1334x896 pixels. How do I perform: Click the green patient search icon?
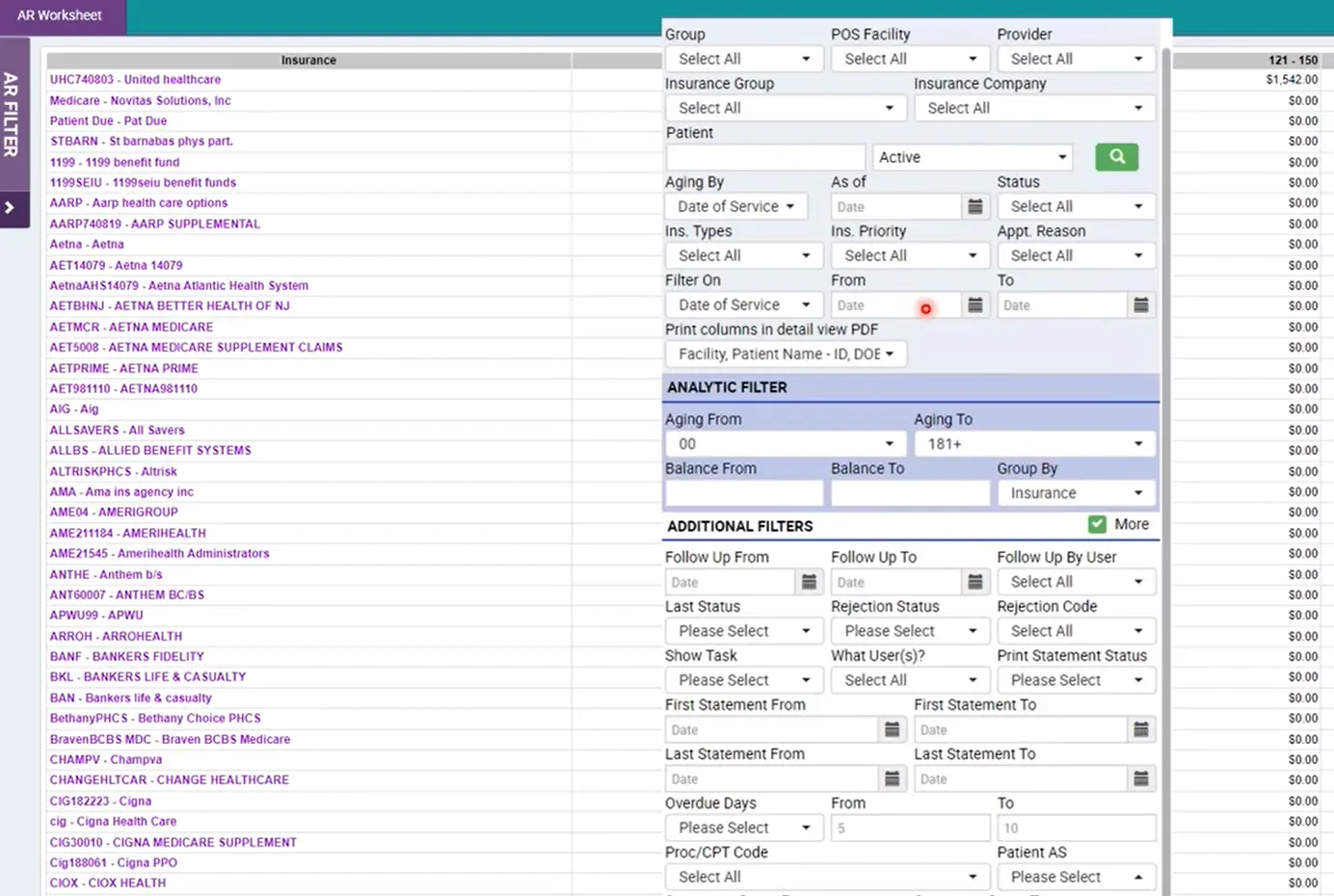pyautogui.click(x=1116, y=156)
